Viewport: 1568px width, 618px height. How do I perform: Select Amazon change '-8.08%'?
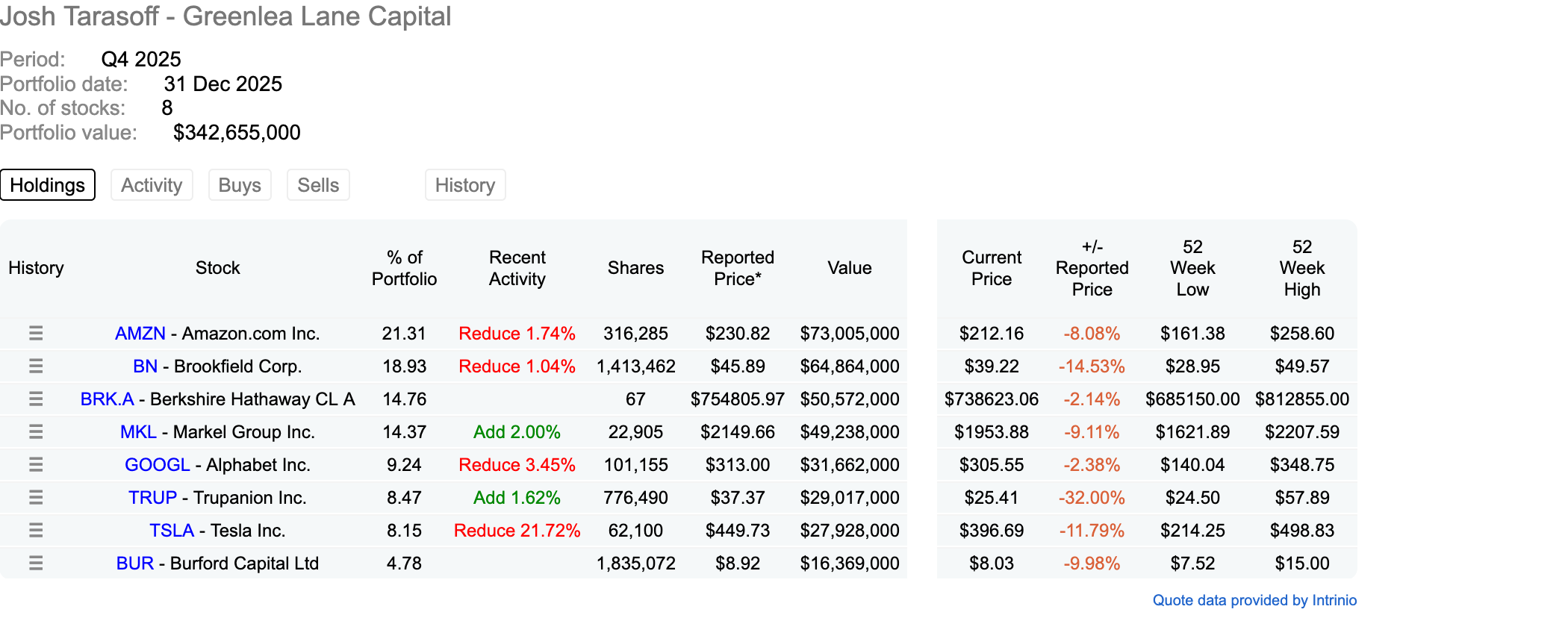coord(1092,334)
